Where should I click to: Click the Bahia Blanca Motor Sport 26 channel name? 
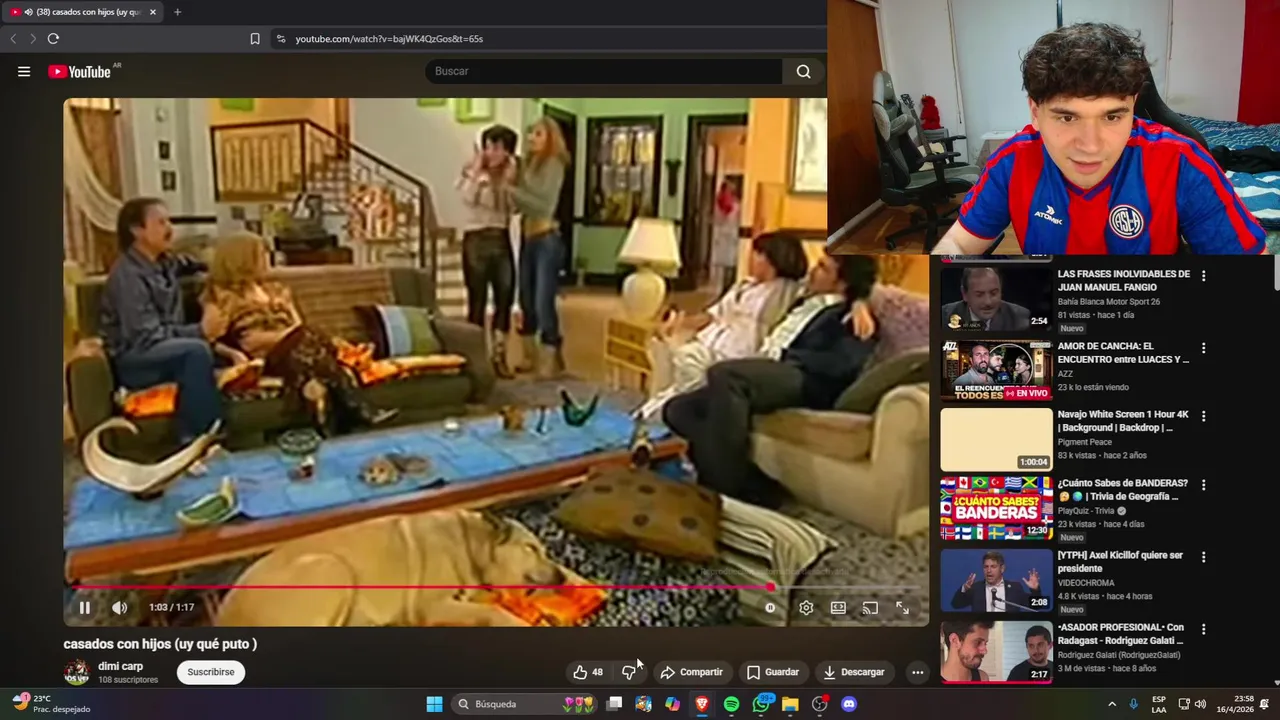(x=1109, y=302)
